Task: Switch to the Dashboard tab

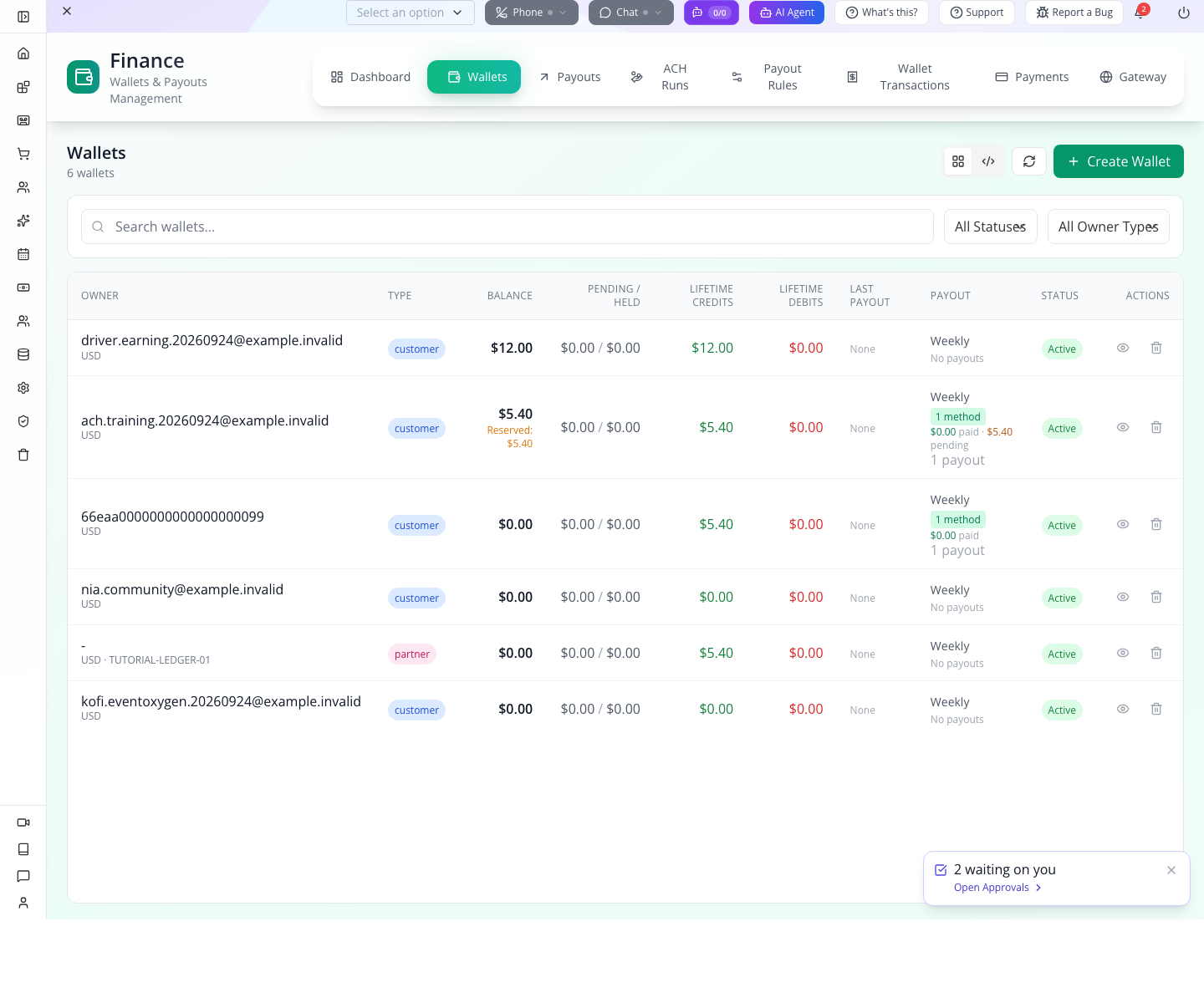Action: point(370,77)
